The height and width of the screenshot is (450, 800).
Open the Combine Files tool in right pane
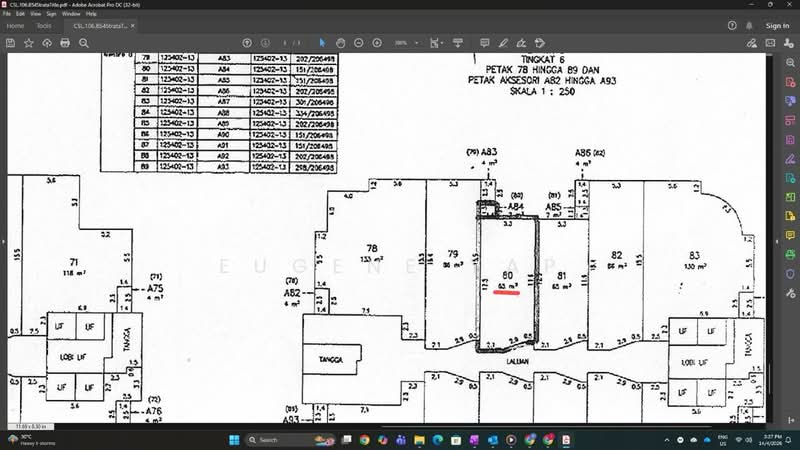(790, 101)
